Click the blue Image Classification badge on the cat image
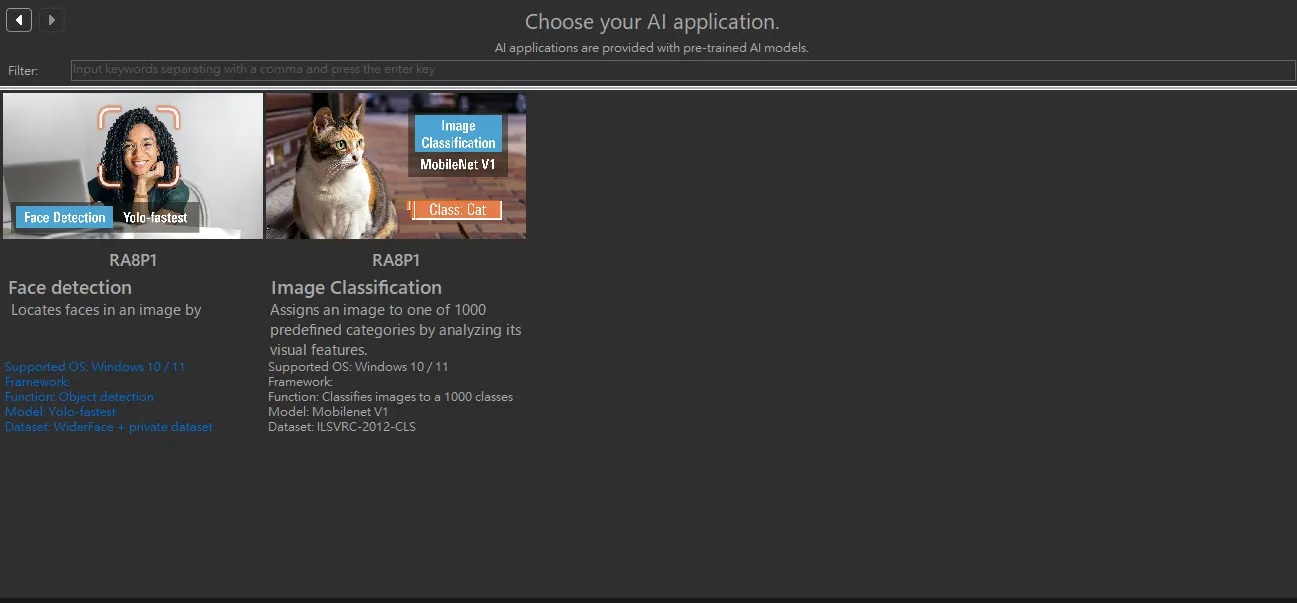This screenshot has height=603, width=1297. click(x=458, y=134)
